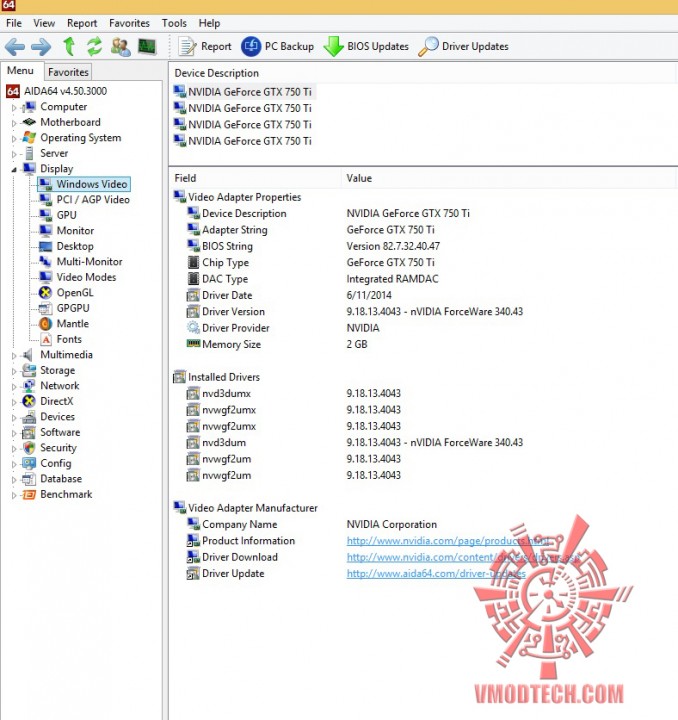Click the Forward navigation arrow
Screen dimensions: 678x720
point(41,47)
